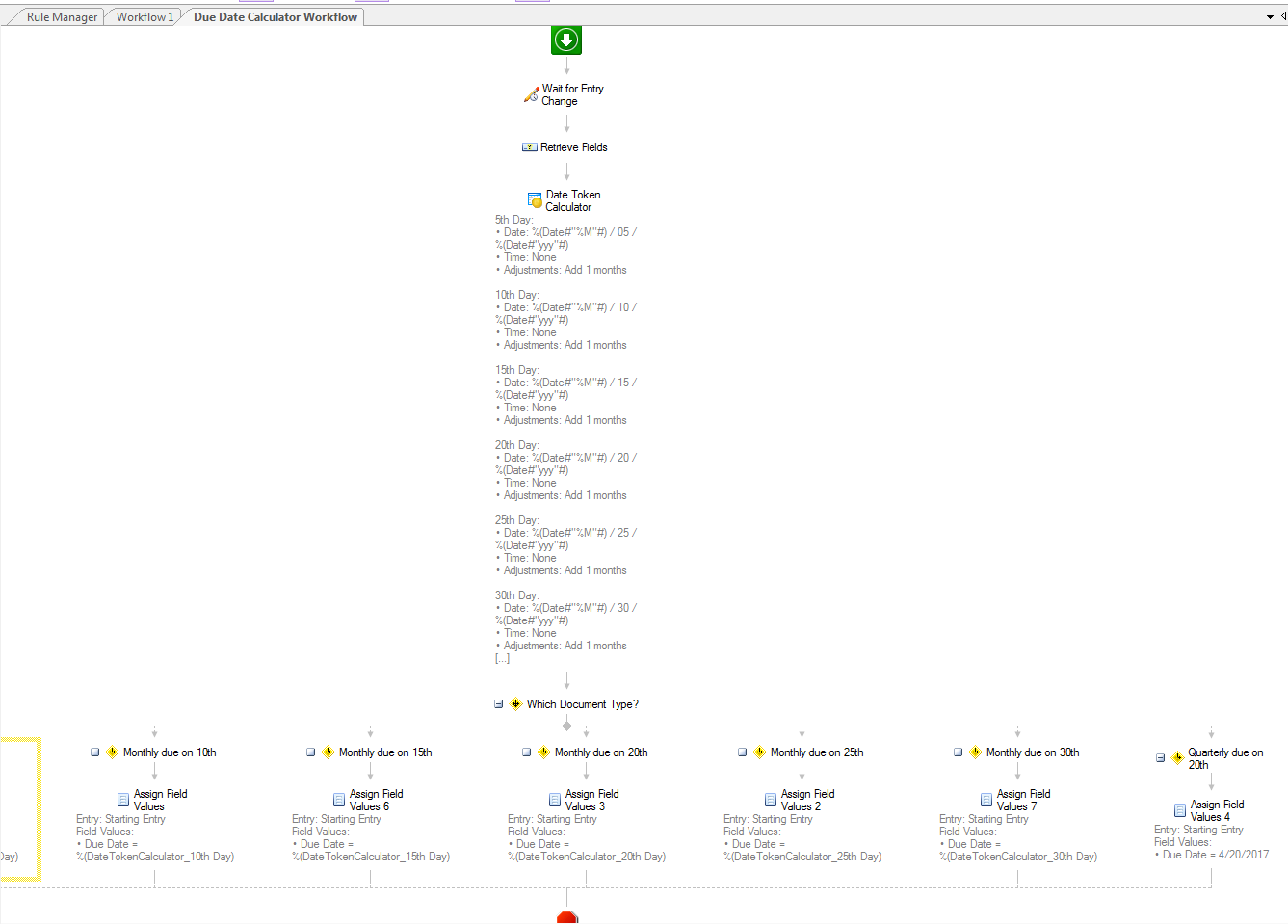The height and width of the screenshot is (924, 1288).
Task: Click the green workflow start icon
Action: coord(566,40)
